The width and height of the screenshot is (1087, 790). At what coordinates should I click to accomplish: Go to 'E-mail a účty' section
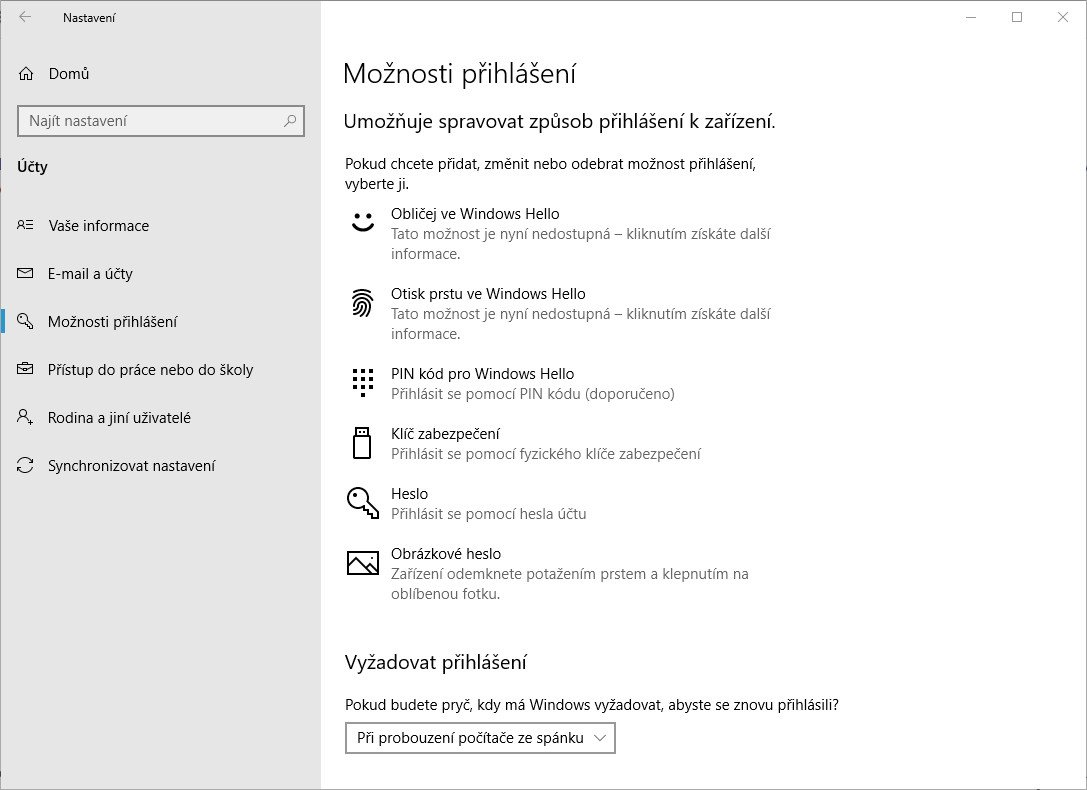click(90, 274)
